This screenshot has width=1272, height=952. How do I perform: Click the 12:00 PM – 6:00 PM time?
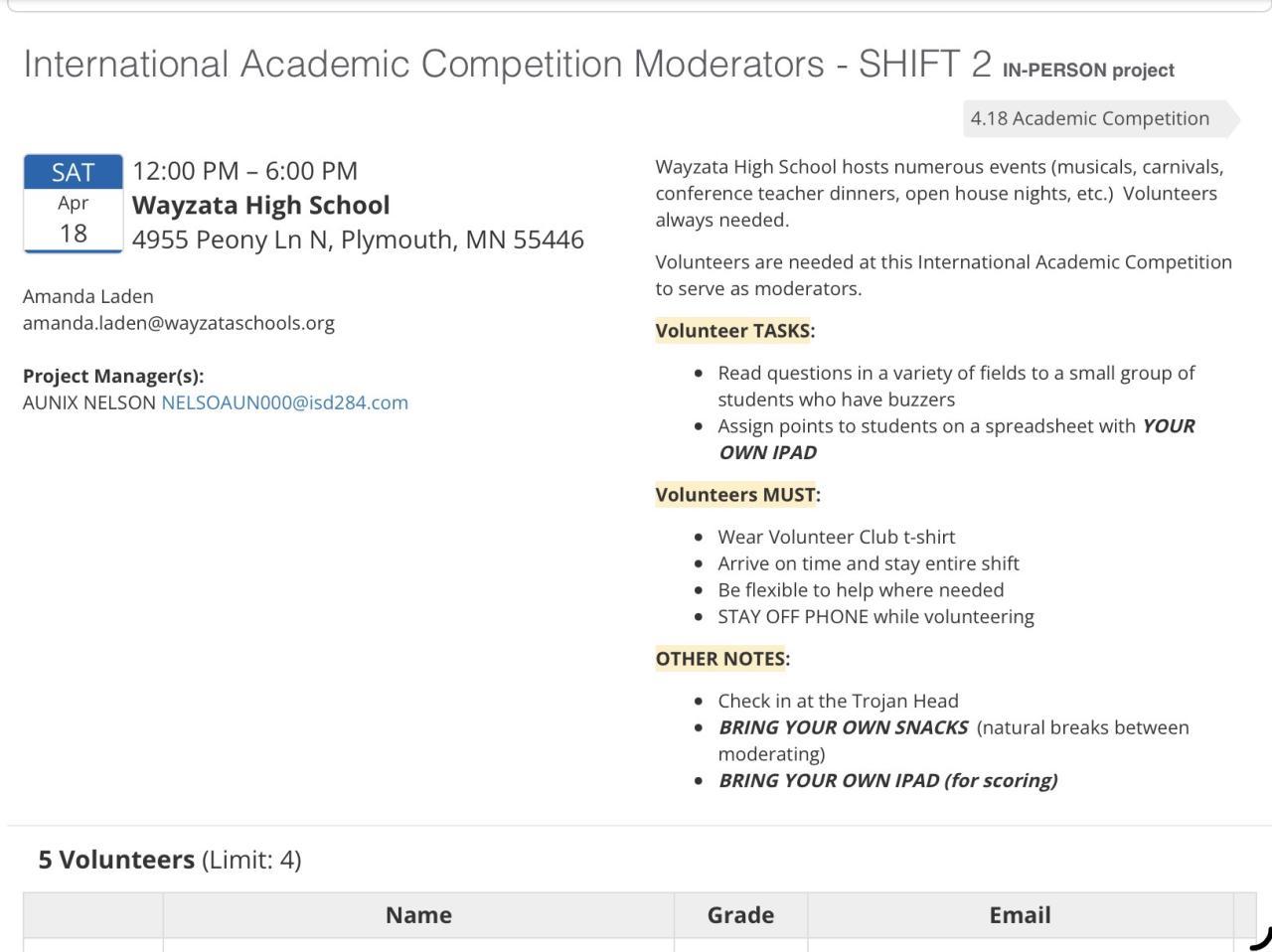[x=244, y=171]
